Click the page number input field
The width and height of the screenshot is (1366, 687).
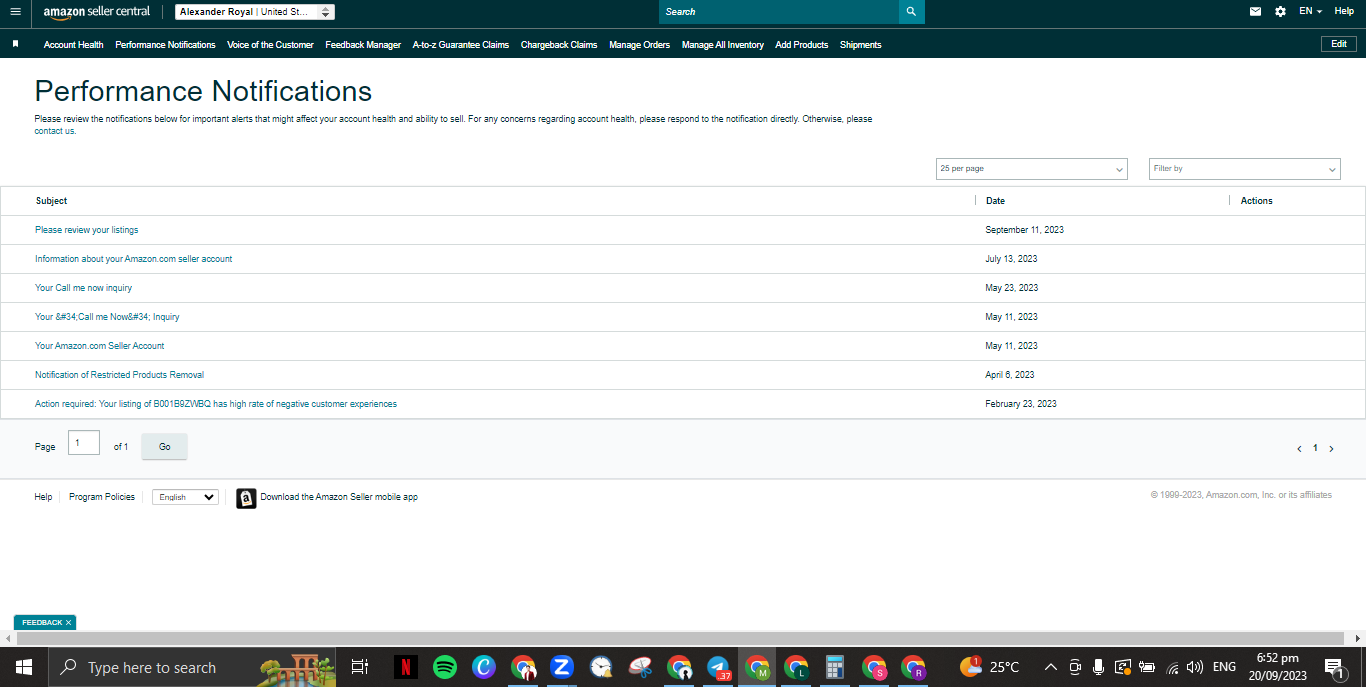(x=84, y=443)
